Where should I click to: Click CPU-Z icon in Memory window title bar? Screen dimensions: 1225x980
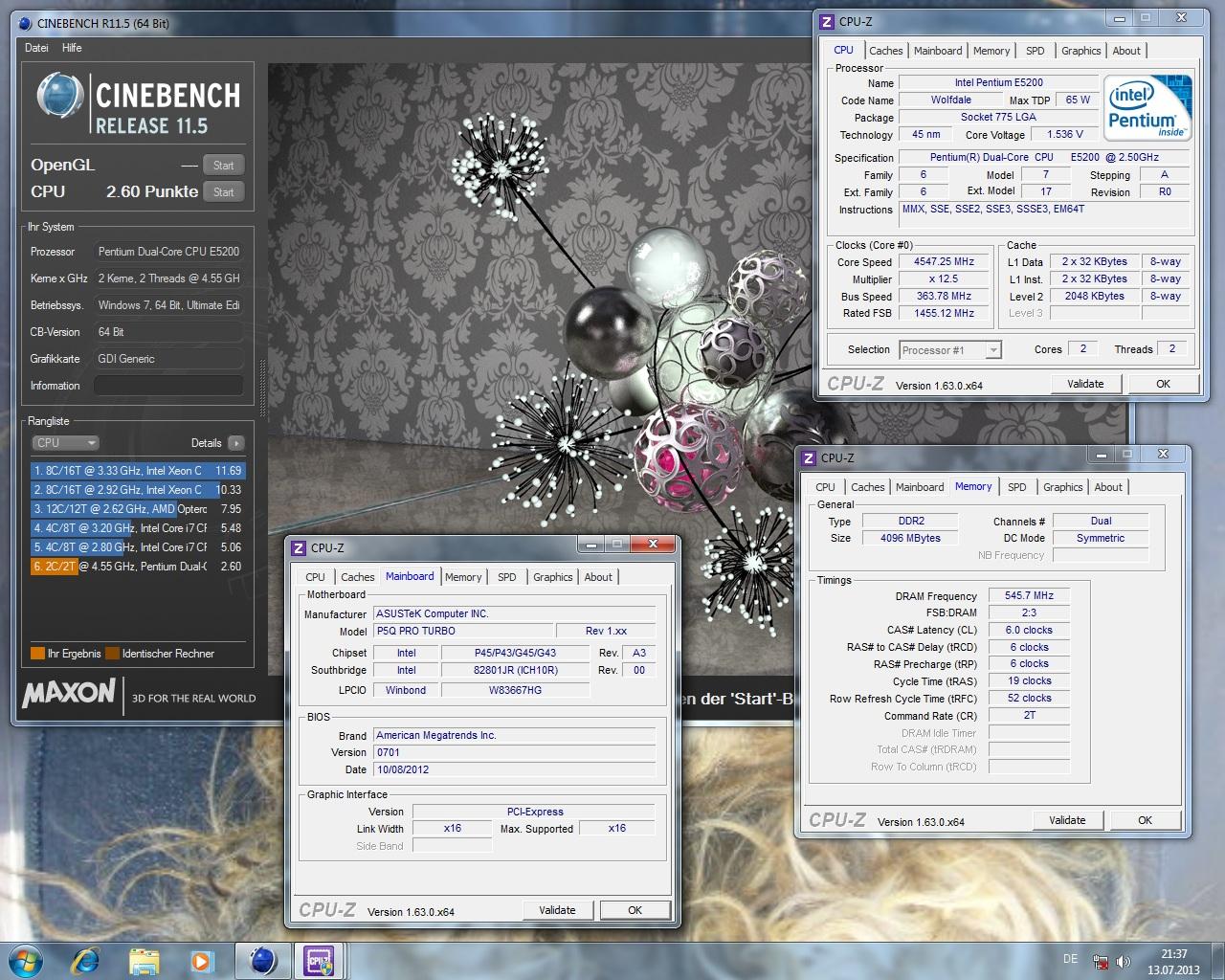click(809, 458)
